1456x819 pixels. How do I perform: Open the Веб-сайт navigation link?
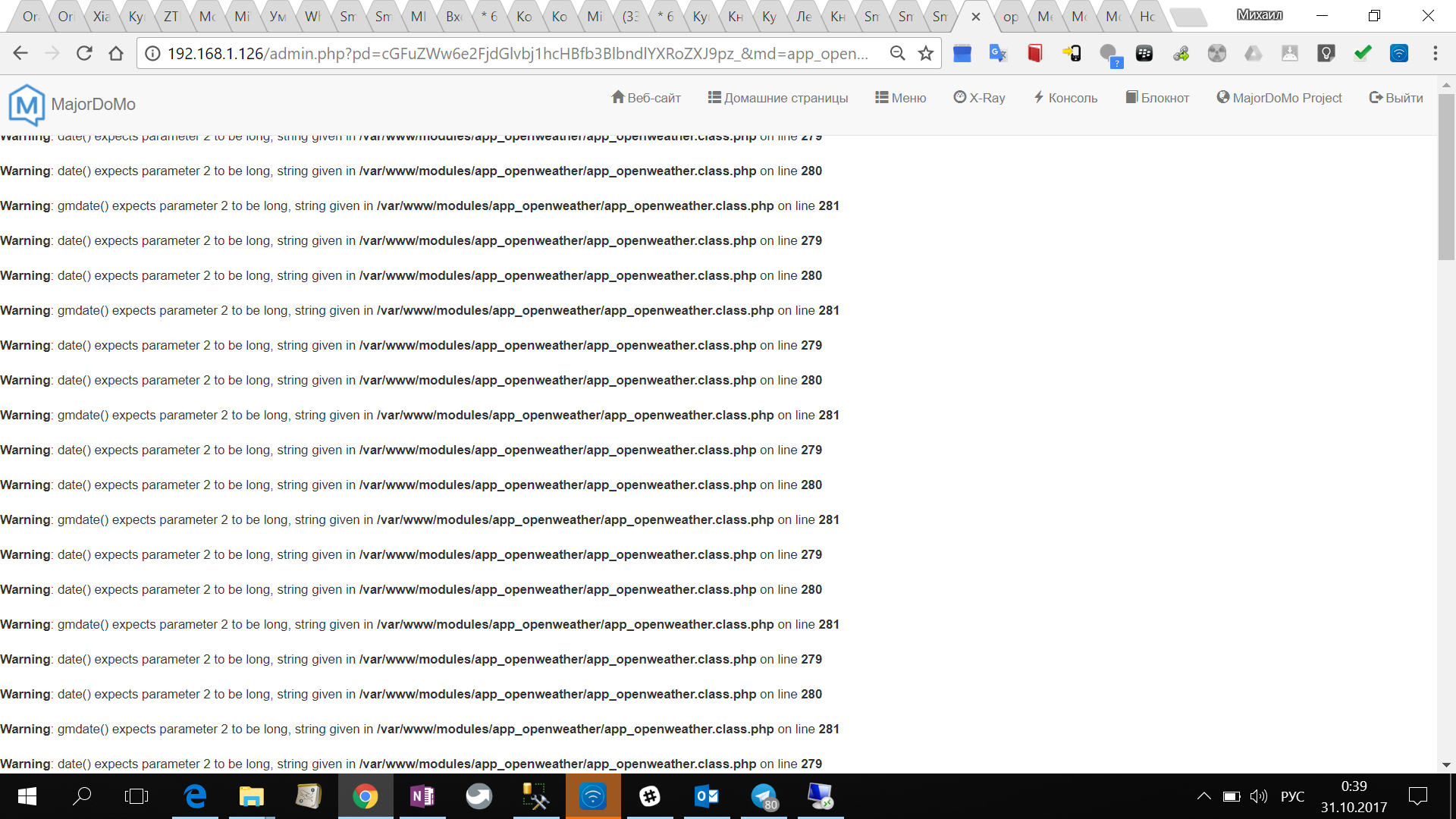click(x=646, y=98)
